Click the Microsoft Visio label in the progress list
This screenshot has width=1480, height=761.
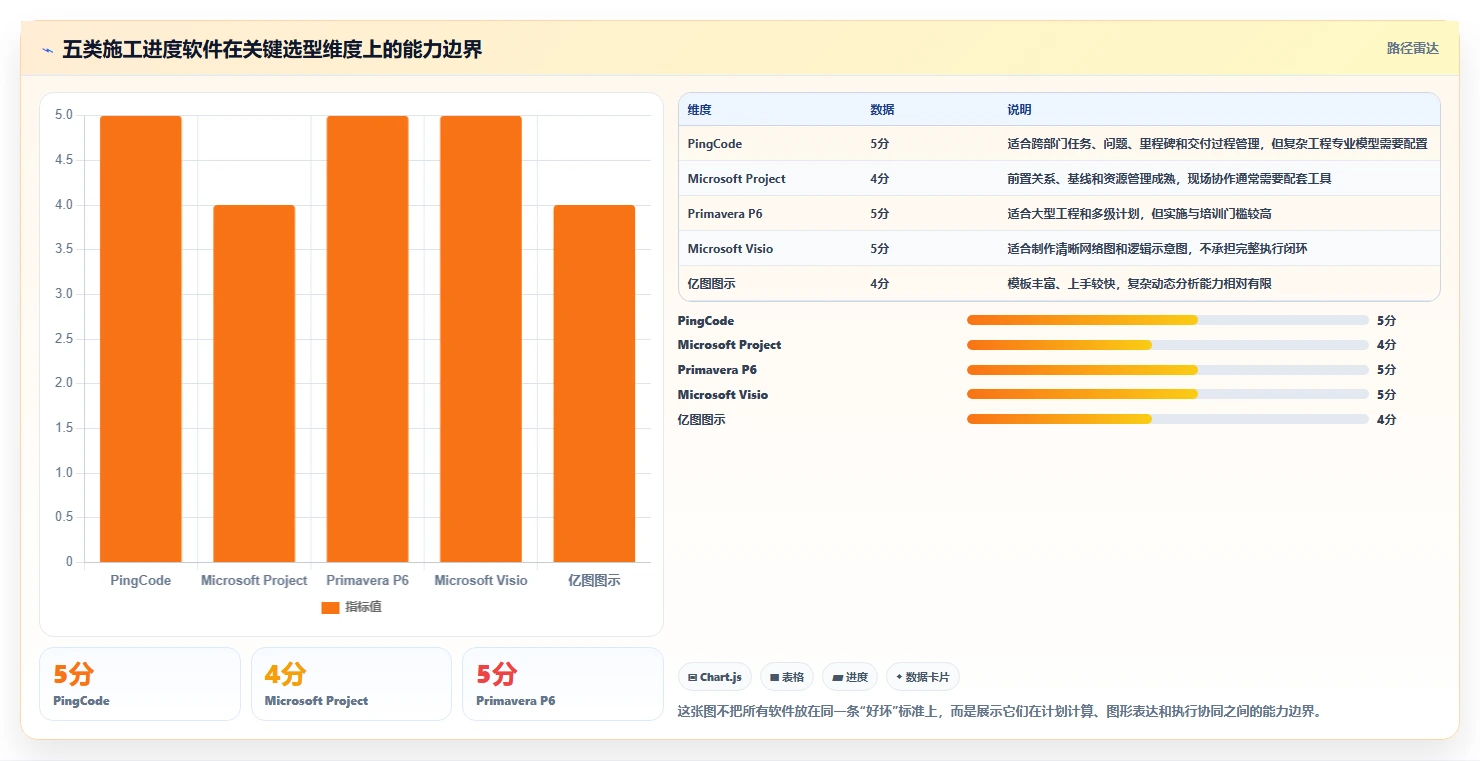click(723, 395)
